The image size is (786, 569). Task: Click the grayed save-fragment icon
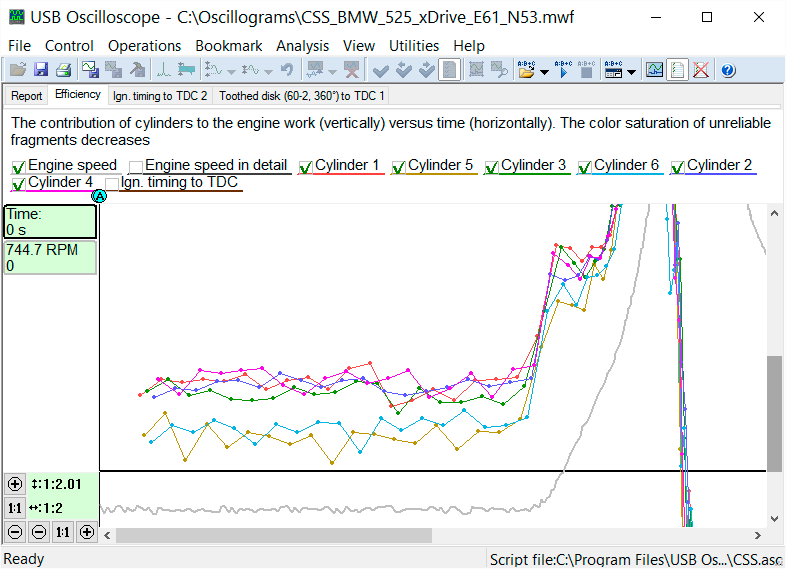(113, 70)
